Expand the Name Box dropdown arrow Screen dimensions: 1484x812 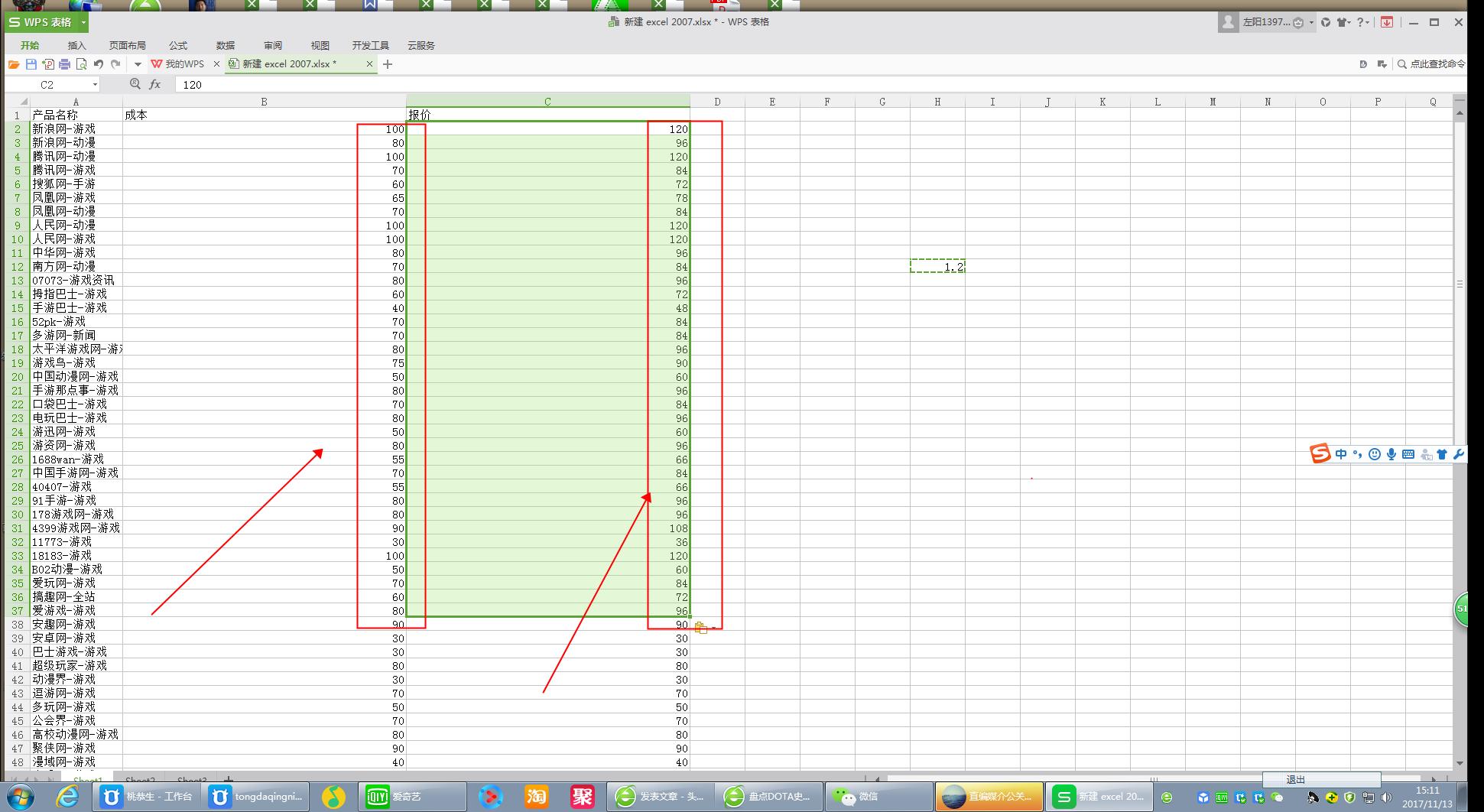pos(95,85)
